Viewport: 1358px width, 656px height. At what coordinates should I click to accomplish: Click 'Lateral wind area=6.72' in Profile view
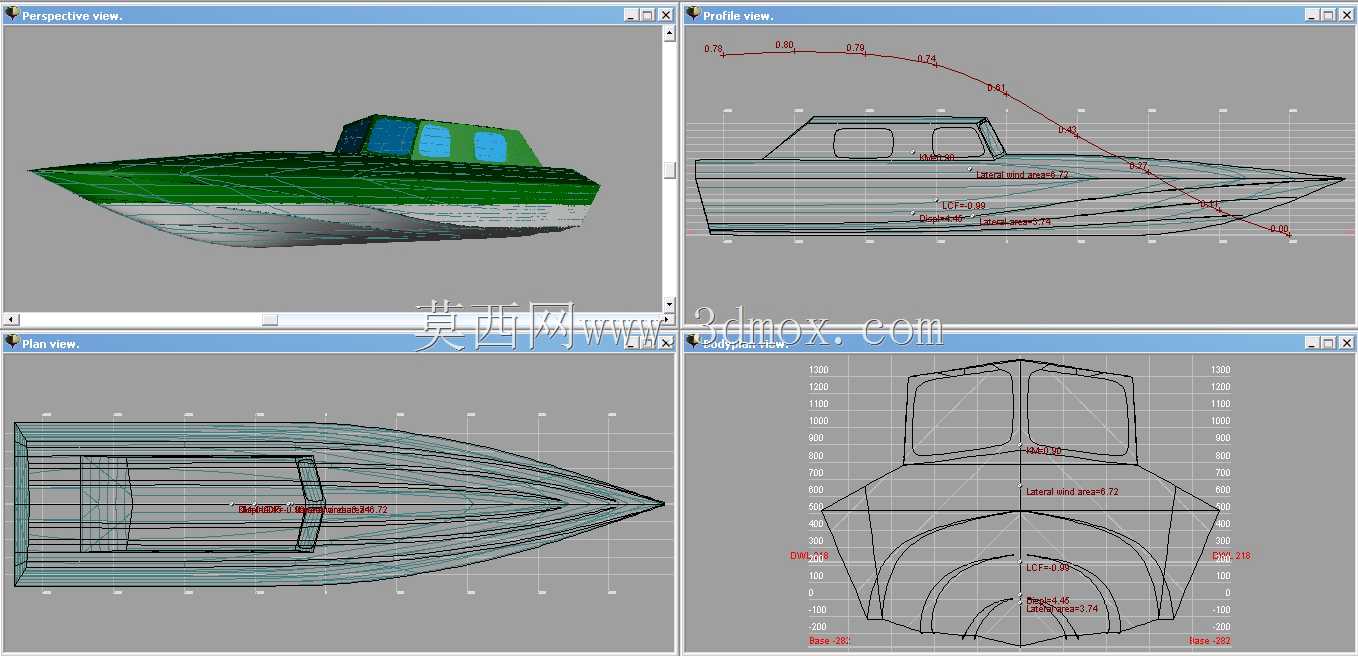(x=1022, y=174)
